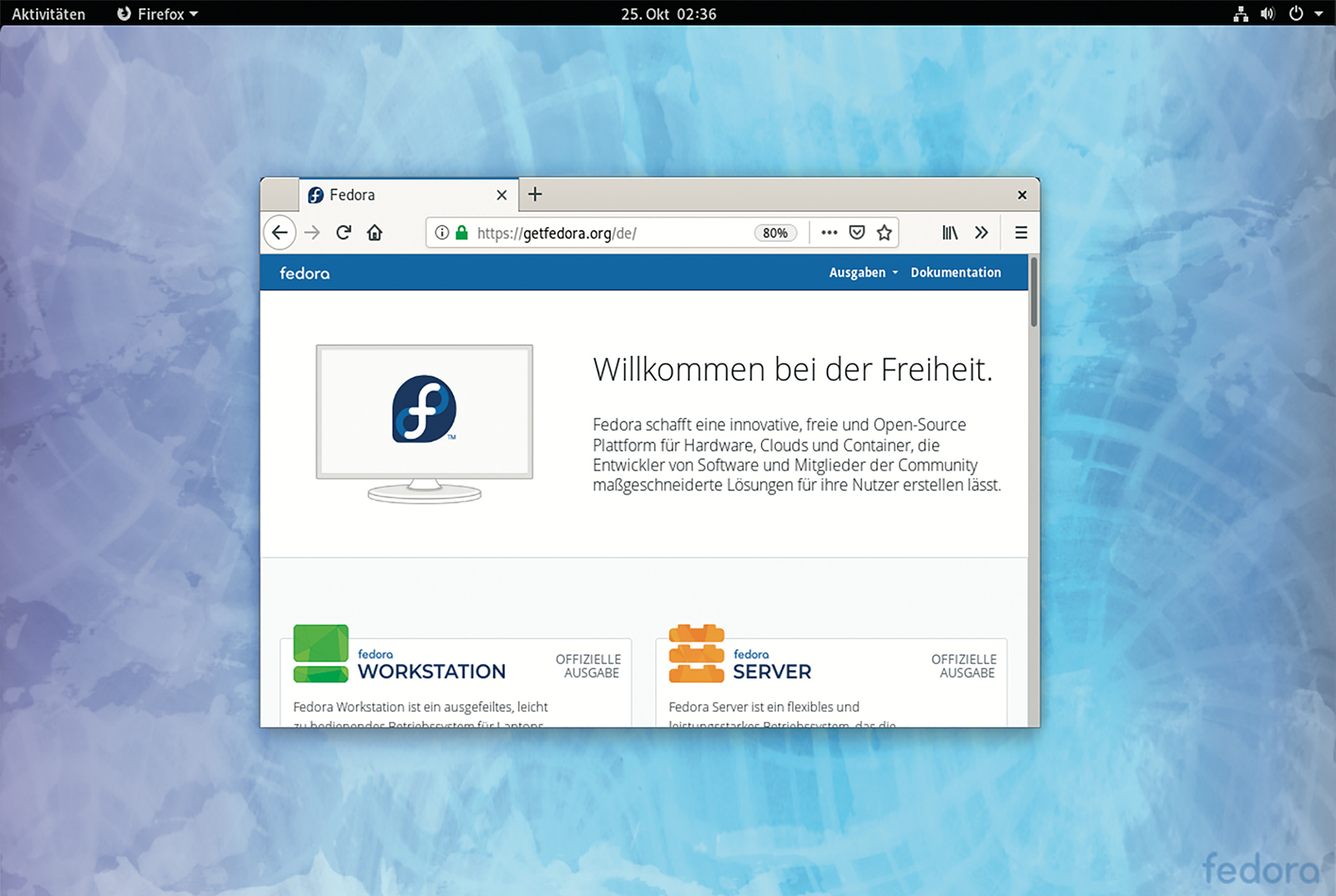Open Firefox hamburger menu
The height and width of the screenshot is (896, 1336).
tap(1021, 233)
